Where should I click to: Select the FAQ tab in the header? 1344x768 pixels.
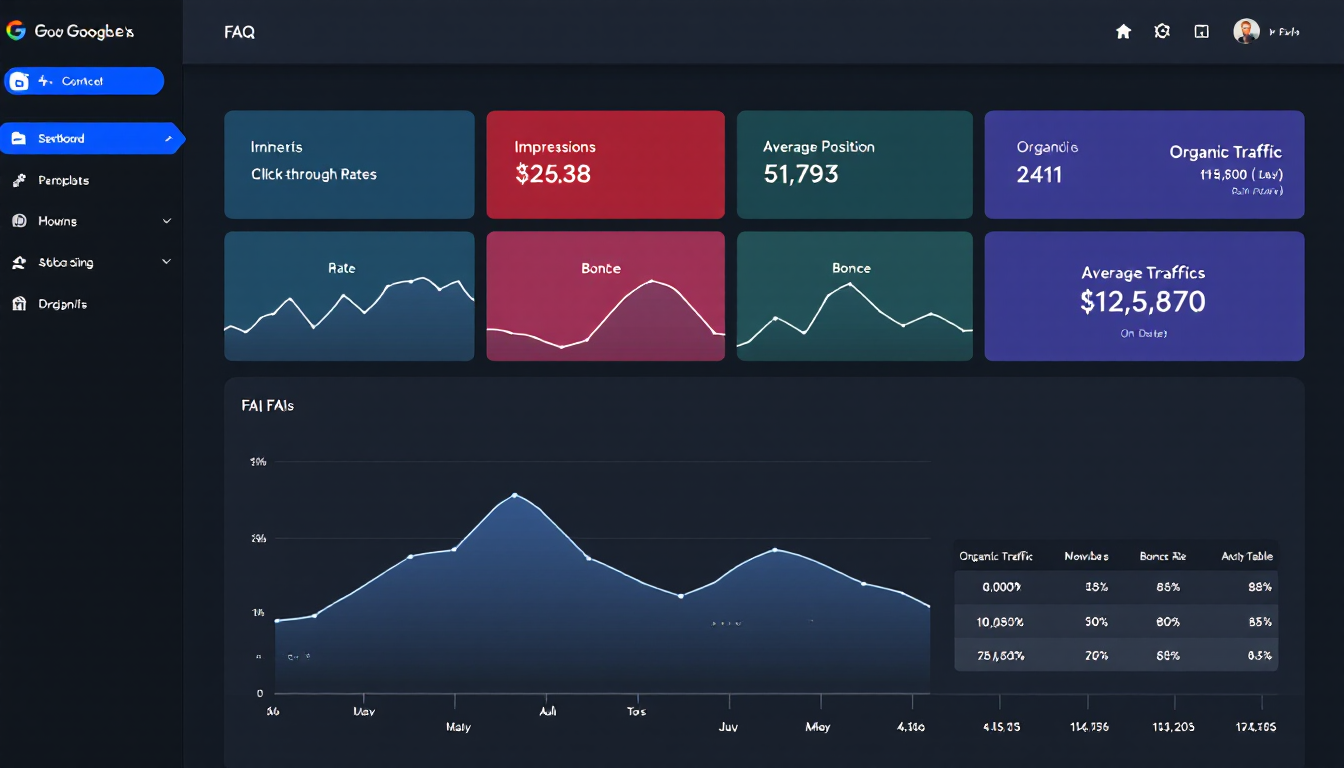coord(240,32)
